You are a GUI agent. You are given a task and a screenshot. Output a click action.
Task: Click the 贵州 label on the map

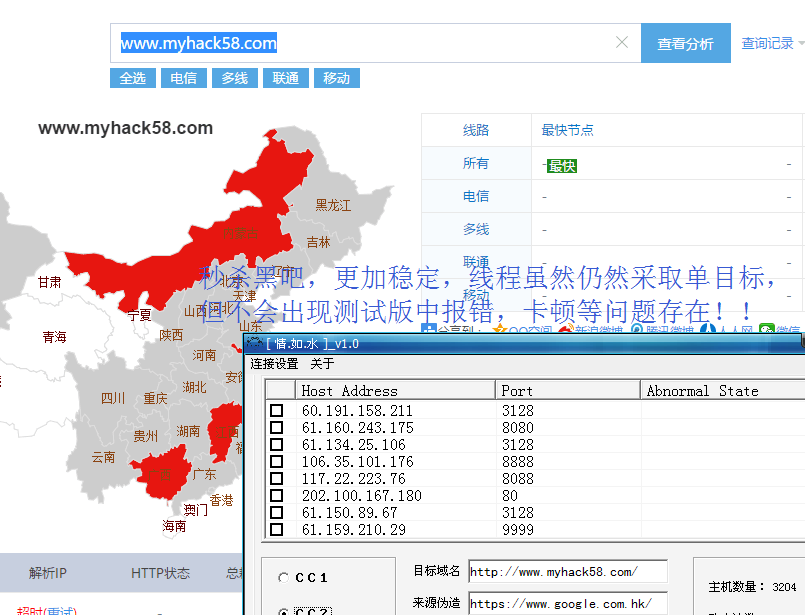pos(145,436)
